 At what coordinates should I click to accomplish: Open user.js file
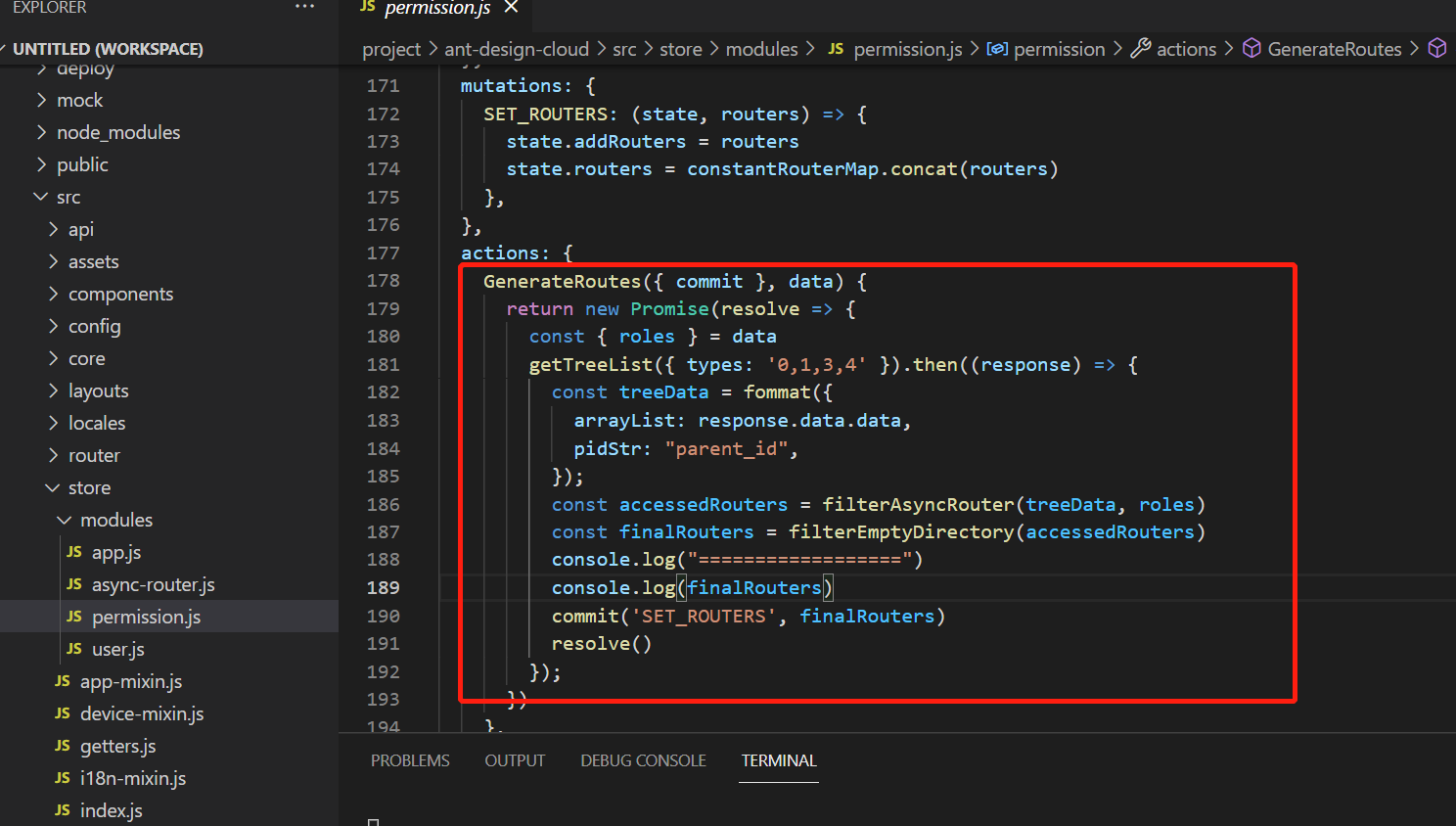(118, 649)
